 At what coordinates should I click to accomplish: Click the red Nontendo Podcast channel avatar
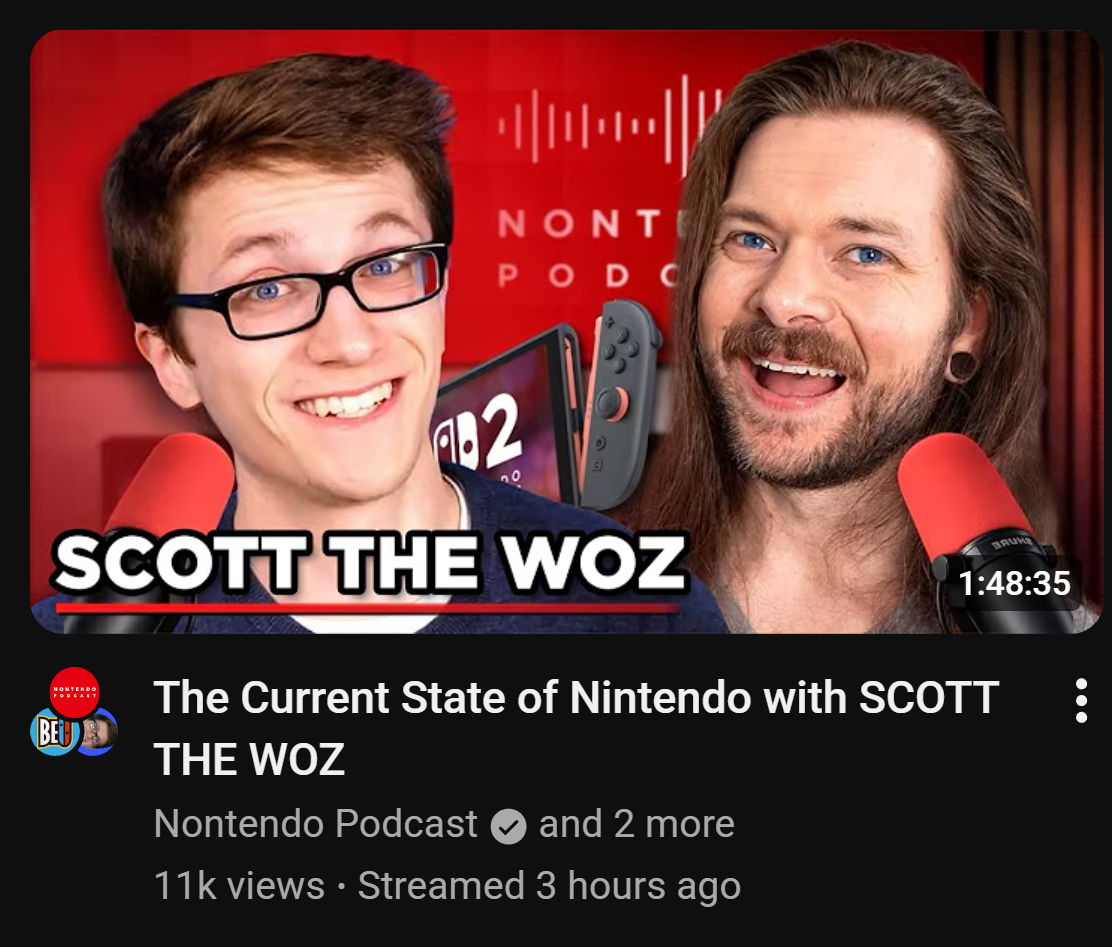tap(74, 692)
